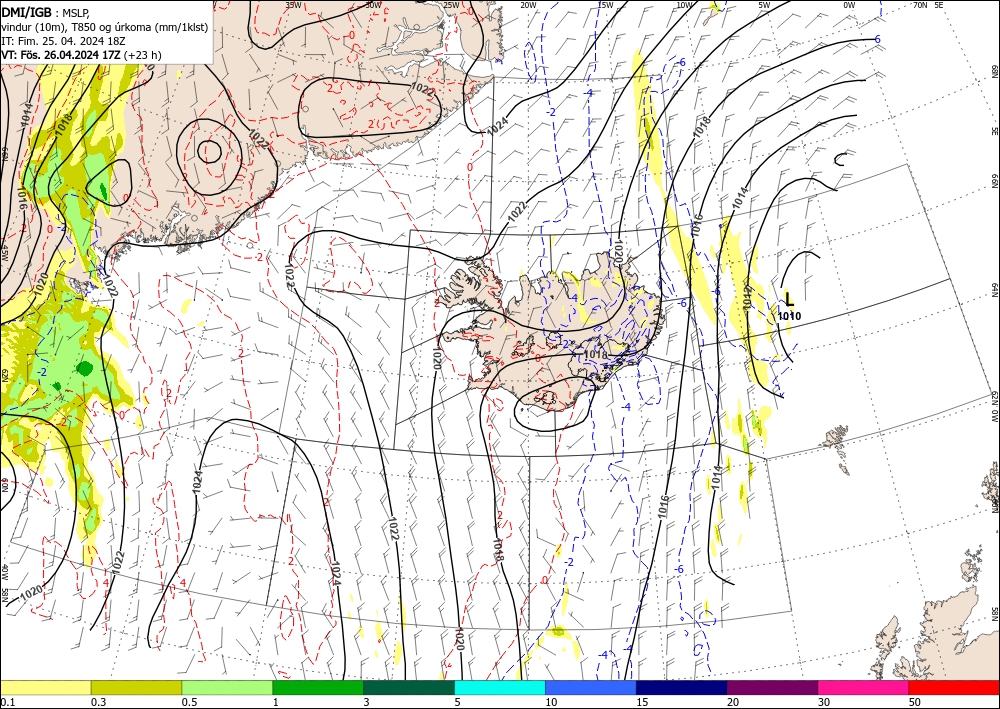Click the '10W' longitude label at top
Screen dimensions: 1000x709
coord(684,5)
